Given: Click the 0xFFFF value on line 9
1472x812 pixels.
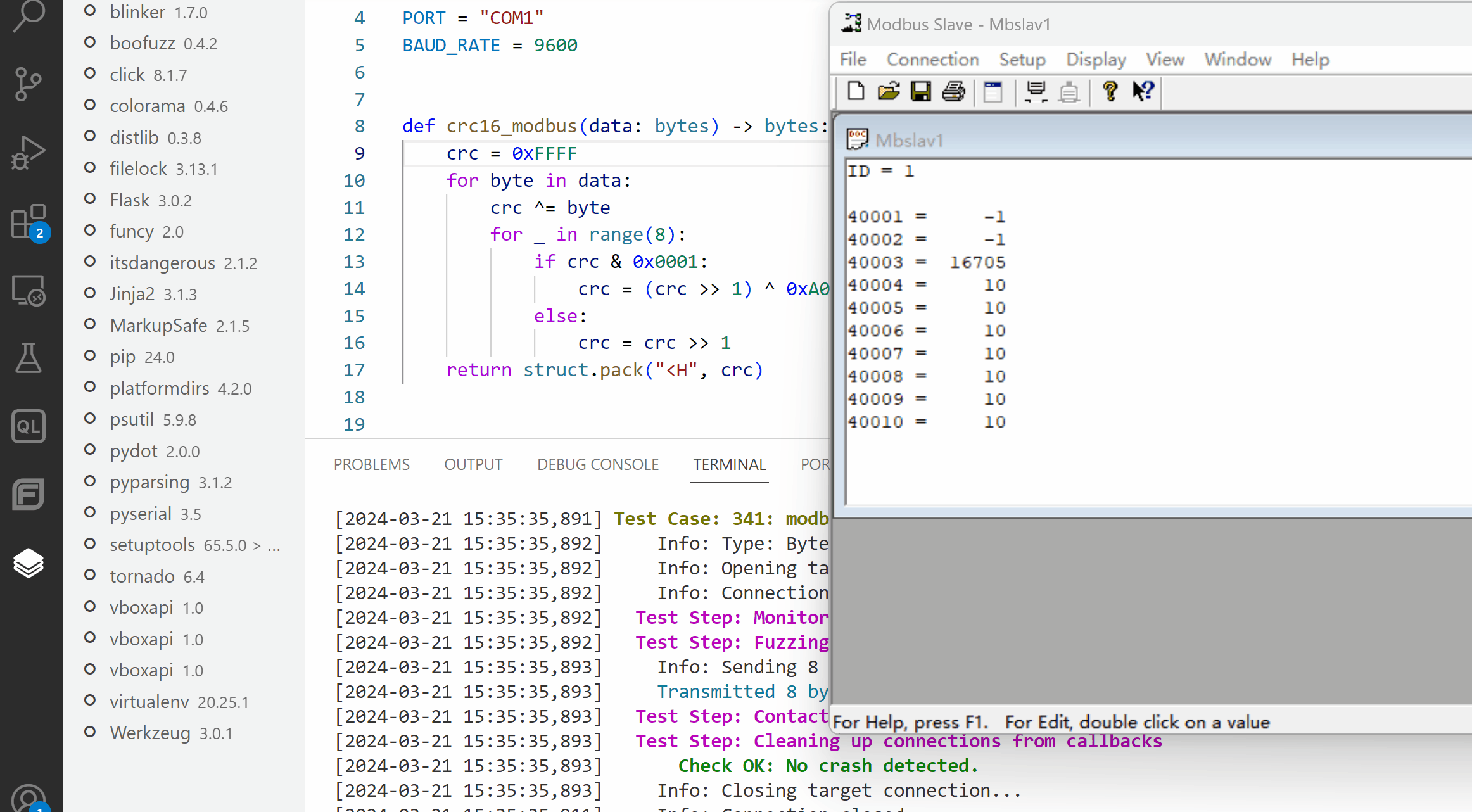Looking at the screenshot, I should point(544,153).
